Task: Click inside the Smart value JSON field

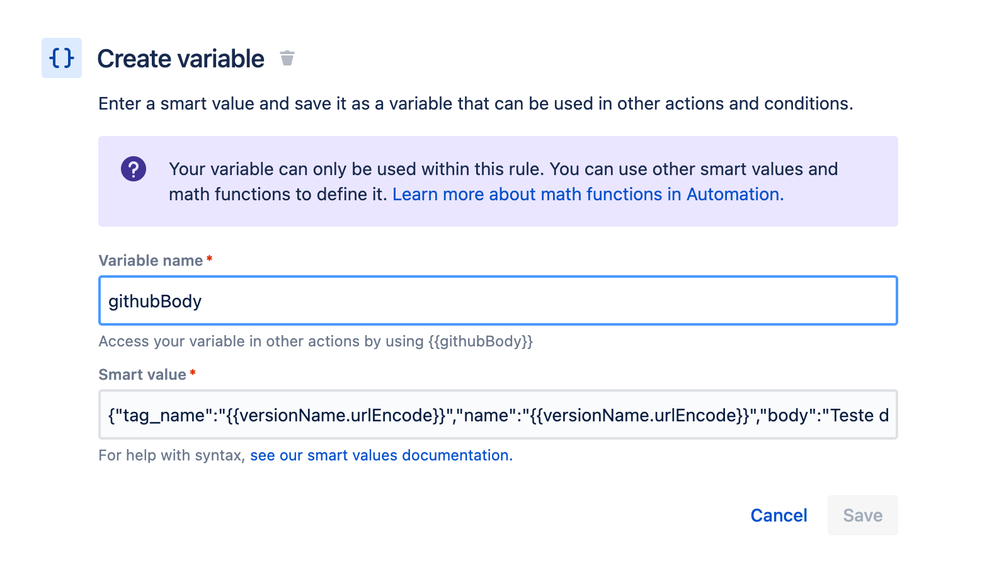Action: coord(498,415)
